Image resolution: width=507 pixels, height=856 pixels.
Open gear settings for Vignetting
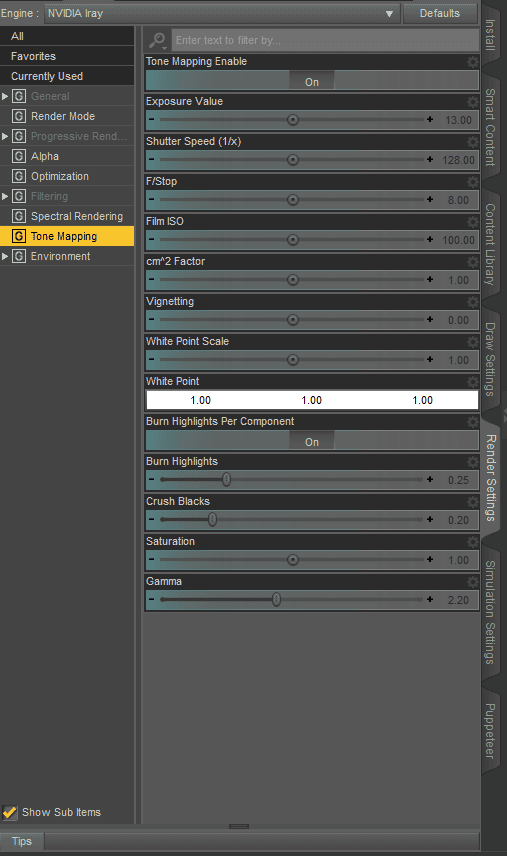click(473, 302)
